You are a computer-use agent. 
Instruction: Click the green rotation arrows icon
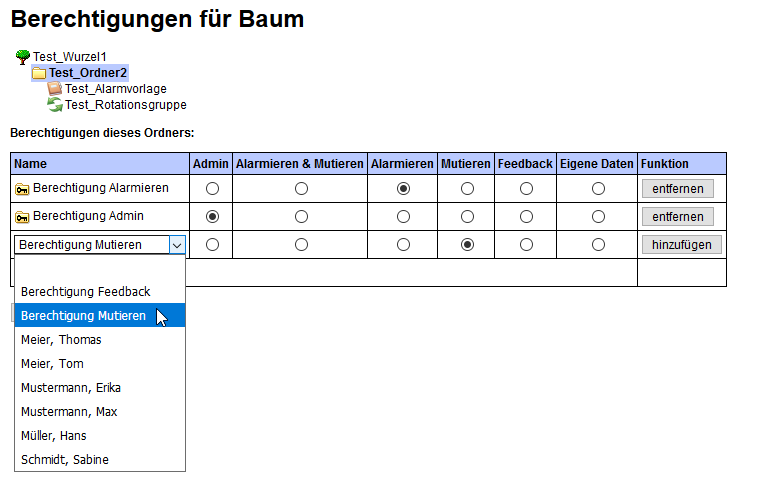pos(54,104)
